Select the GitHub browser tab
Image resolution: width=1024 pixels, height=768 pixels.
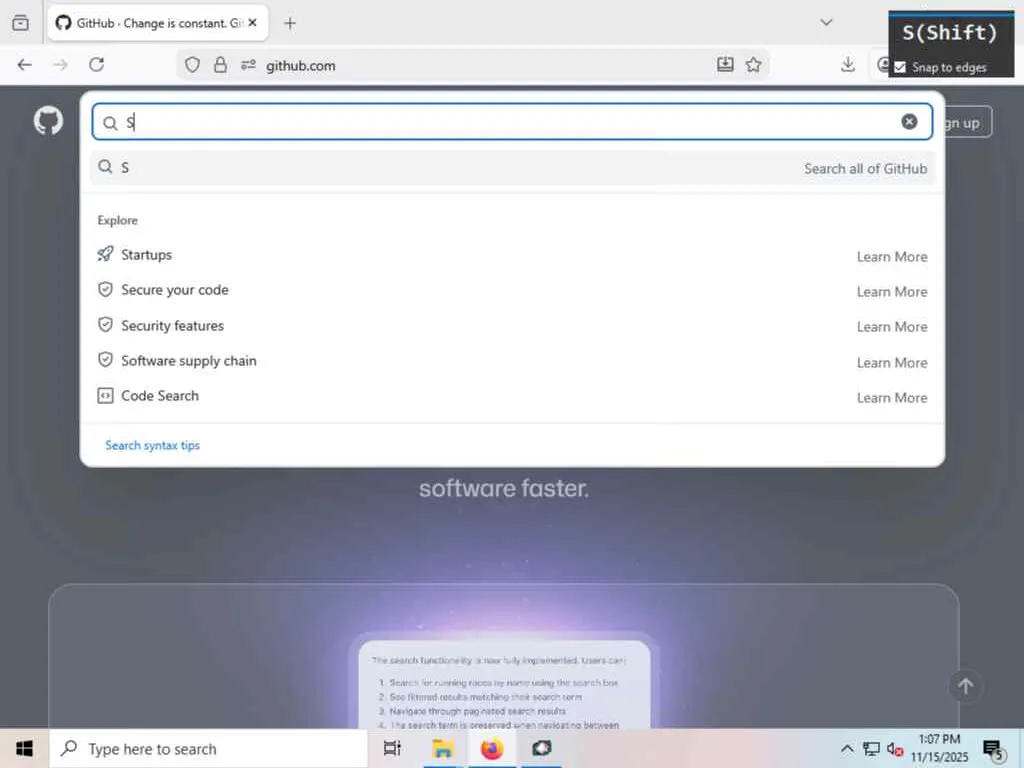click(157, 23)
